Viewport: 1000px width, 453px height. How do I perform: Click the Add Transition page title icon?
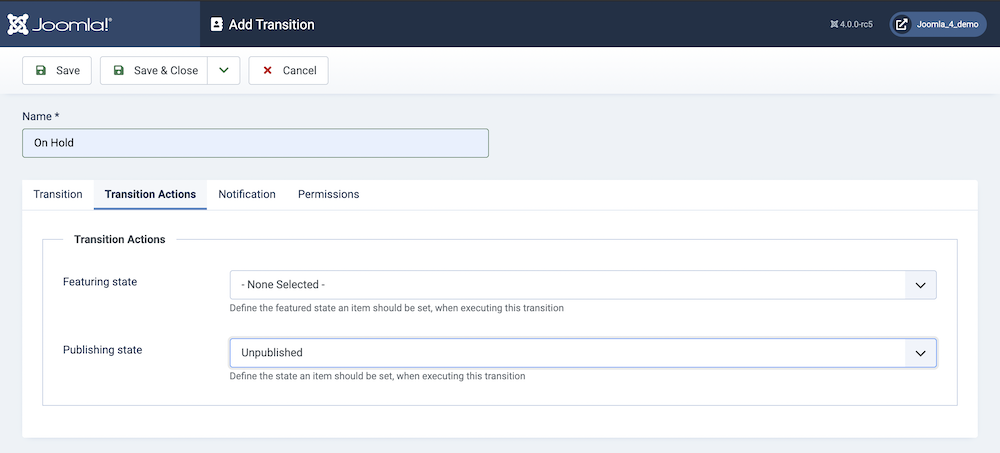pyautogui.click(x=217, y=24)
